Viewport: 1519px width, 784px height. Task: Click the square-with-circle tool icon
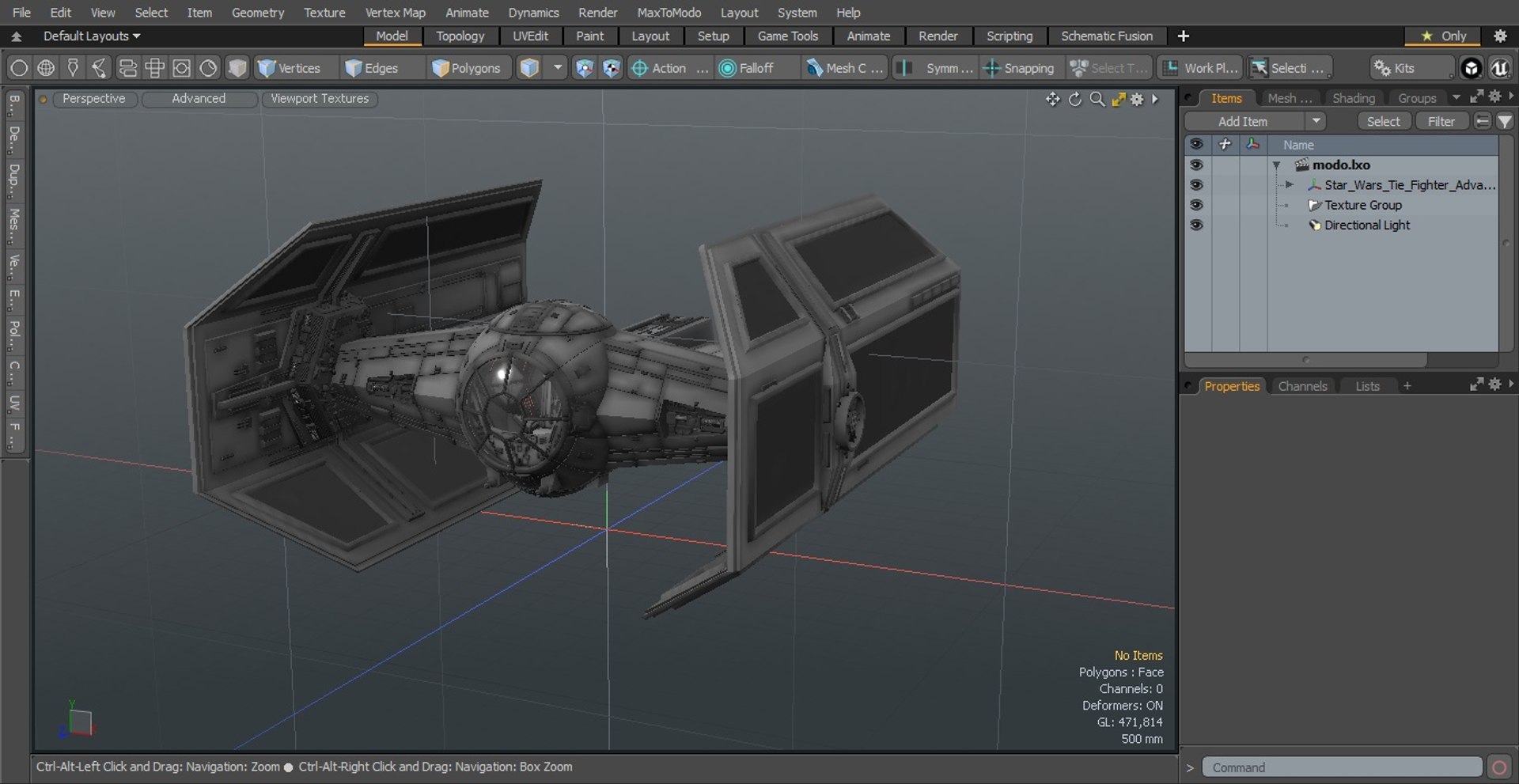pyautogui.click(x=181, y=68)
